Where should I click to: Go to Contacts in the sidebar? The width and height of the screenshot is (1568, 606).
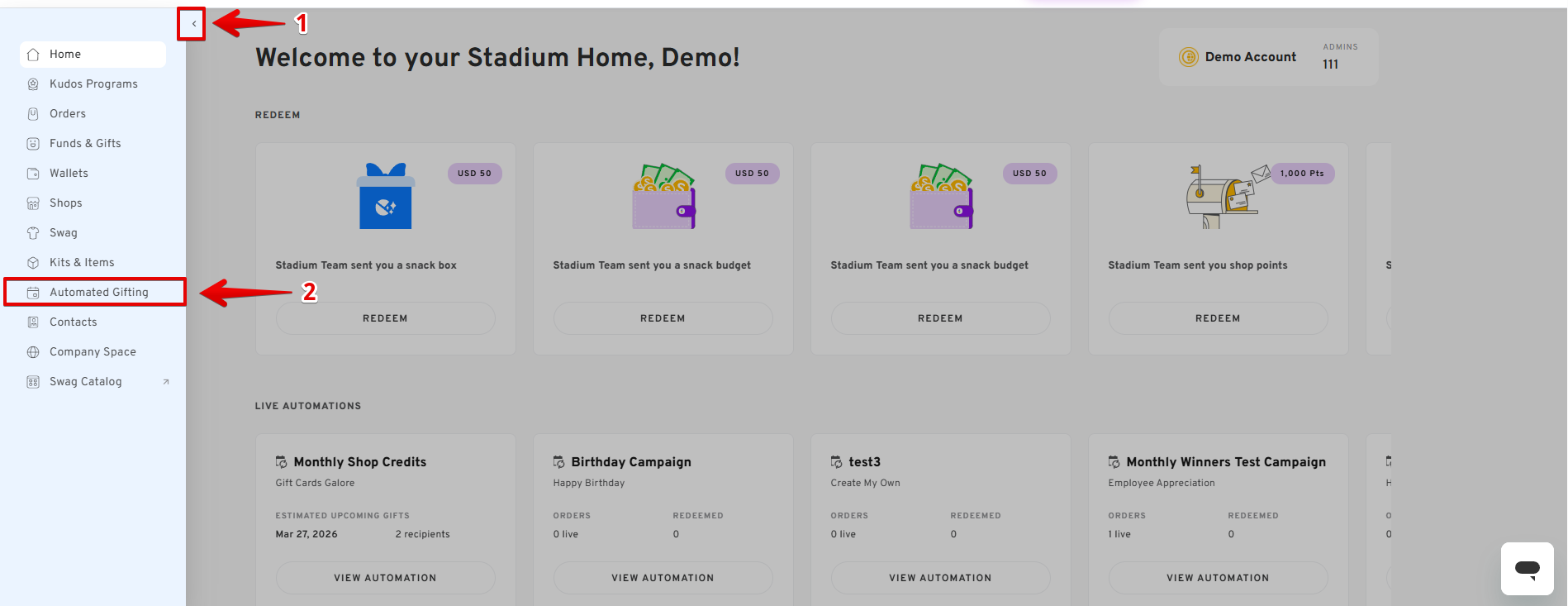point(73,322)
